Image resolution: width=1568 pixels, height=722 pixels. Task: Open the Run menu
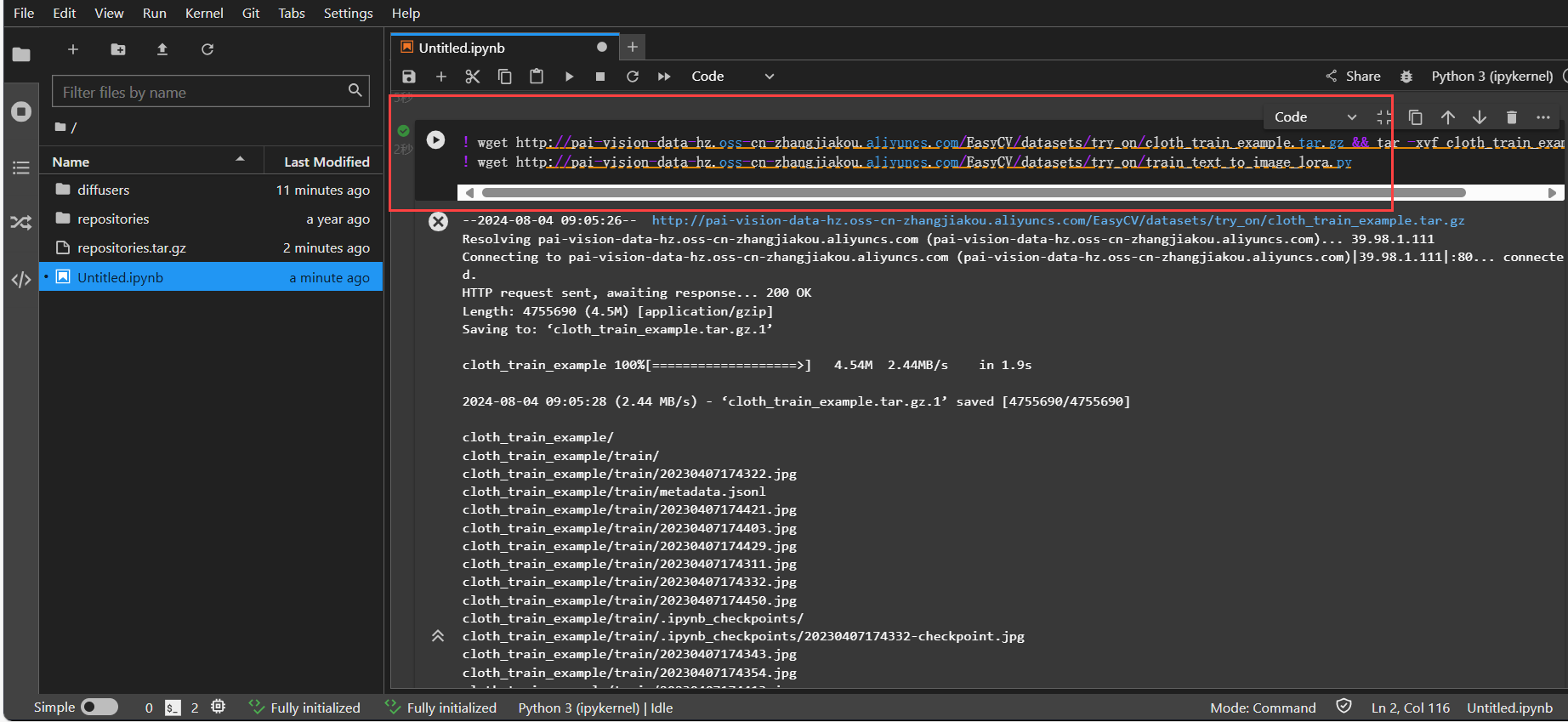point(154,13)
